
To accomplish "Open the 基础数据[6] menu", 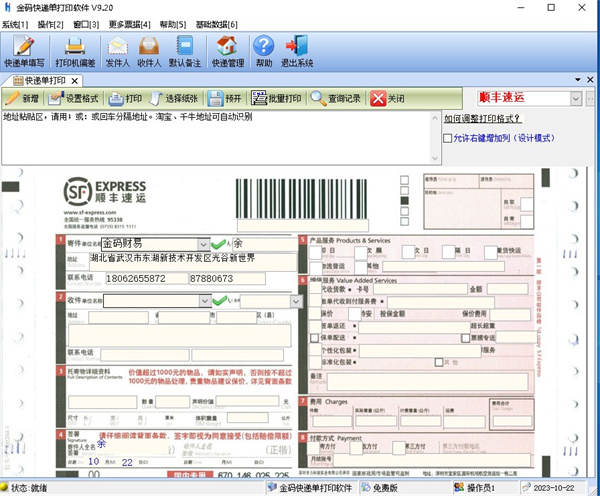I will click(x=217, y=24).
